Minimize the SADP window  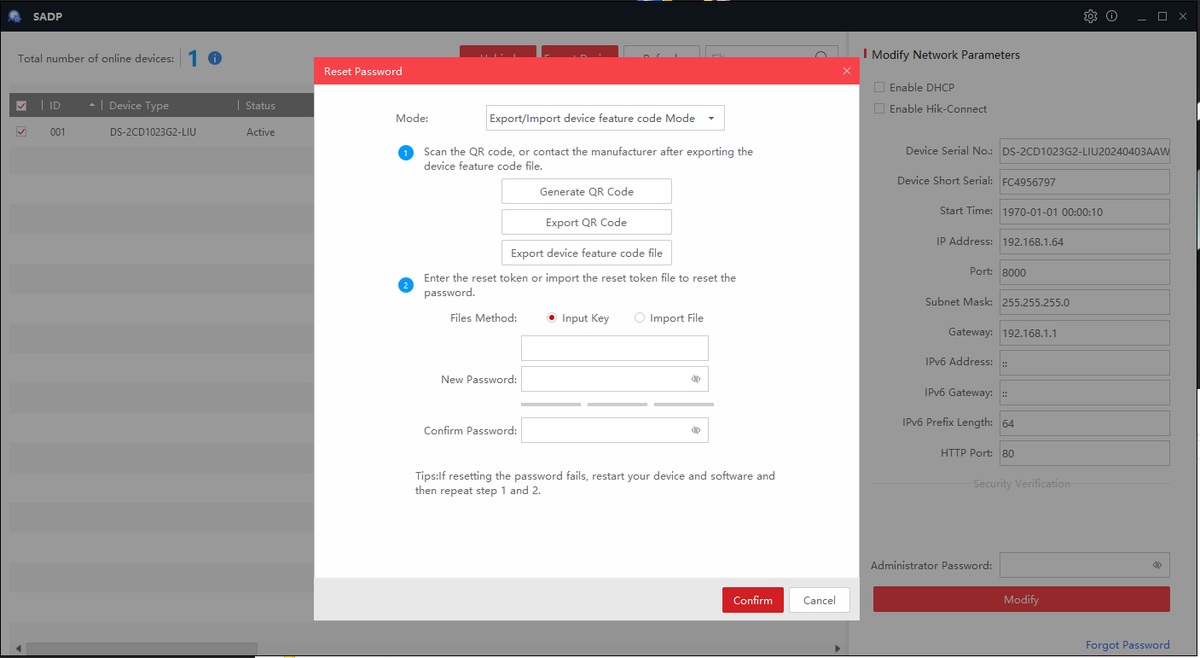[1141, 16]
